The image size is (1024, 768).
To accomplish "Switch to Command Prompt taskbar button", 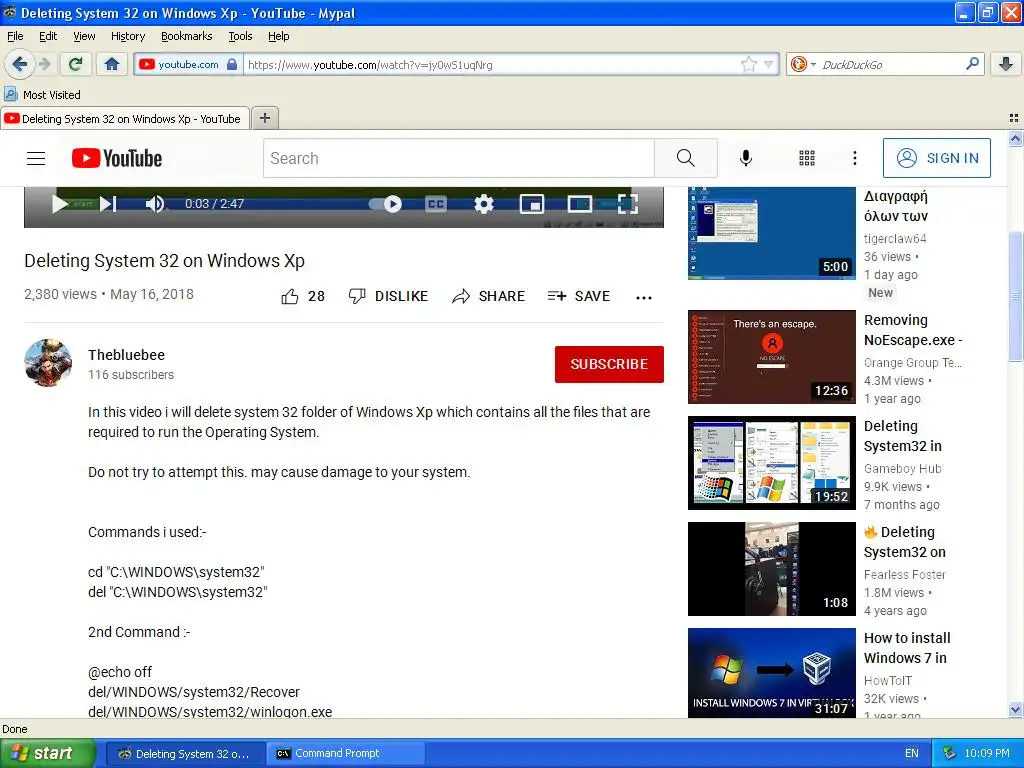I will coord(345,754).
